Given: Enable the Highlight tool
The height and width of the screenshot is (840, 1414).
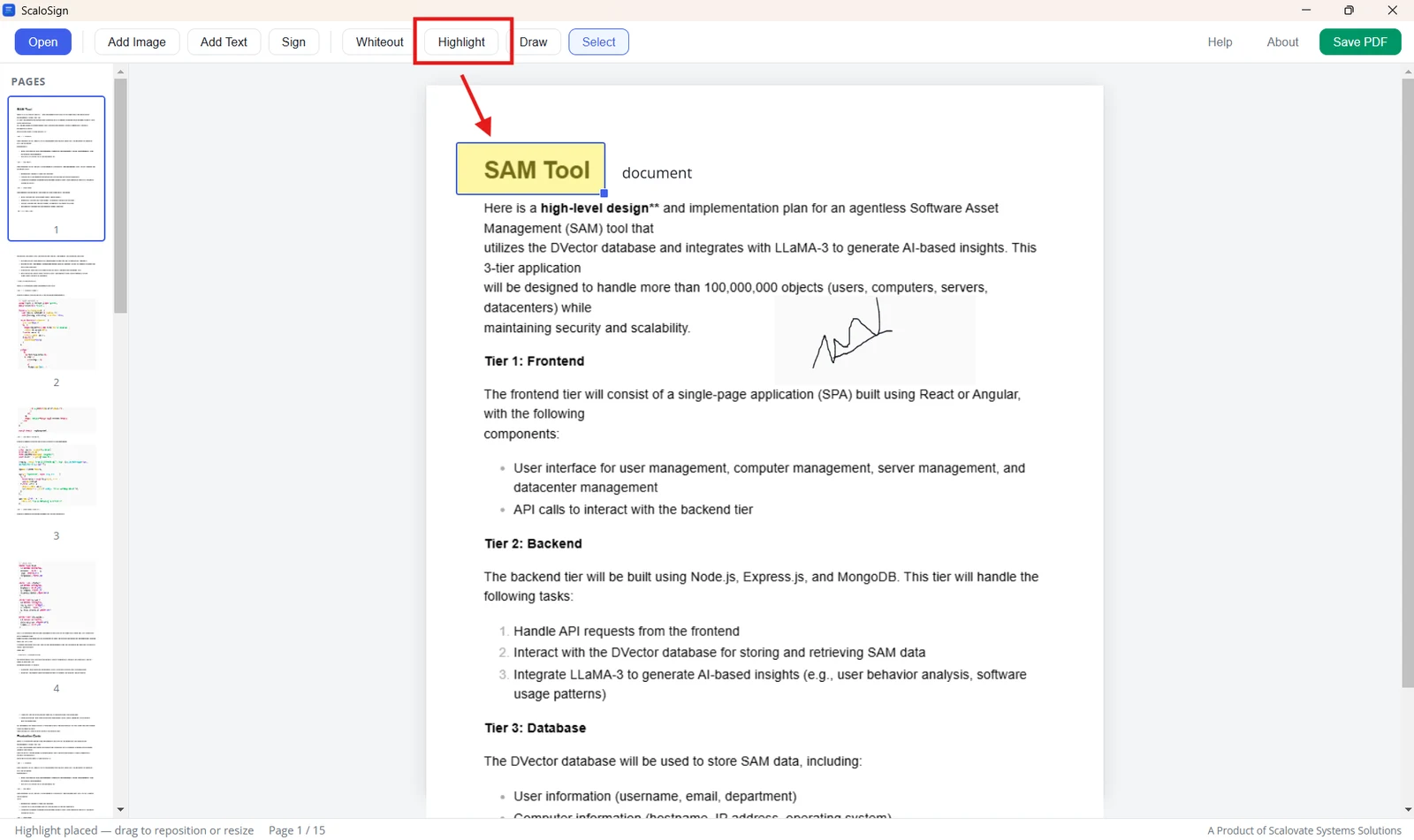Looking at the screenshot, I should [x=461, y=42].
